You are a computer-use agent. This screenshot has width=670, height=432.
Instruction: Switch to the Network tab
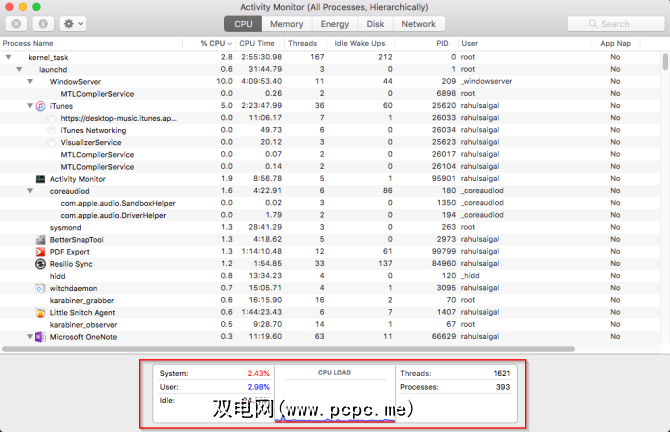pyautogui.click(x=418, y=24)
